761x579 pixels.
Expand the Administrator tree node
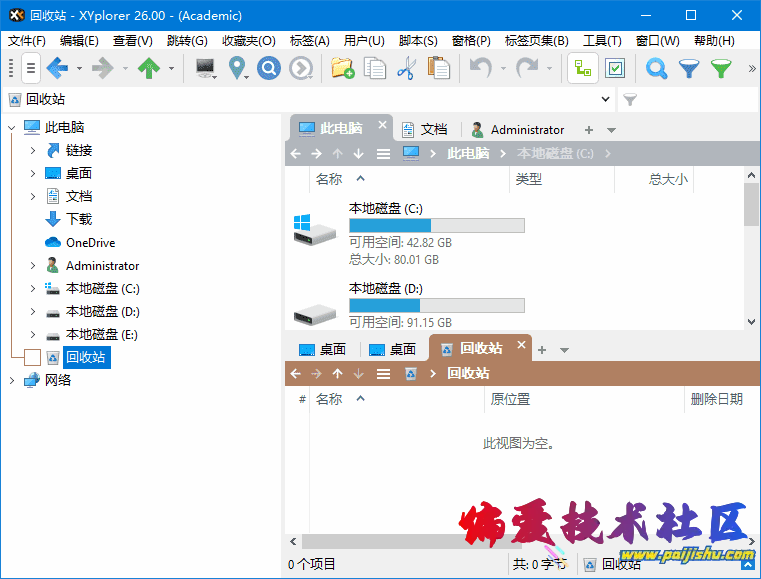pos(33,265)
